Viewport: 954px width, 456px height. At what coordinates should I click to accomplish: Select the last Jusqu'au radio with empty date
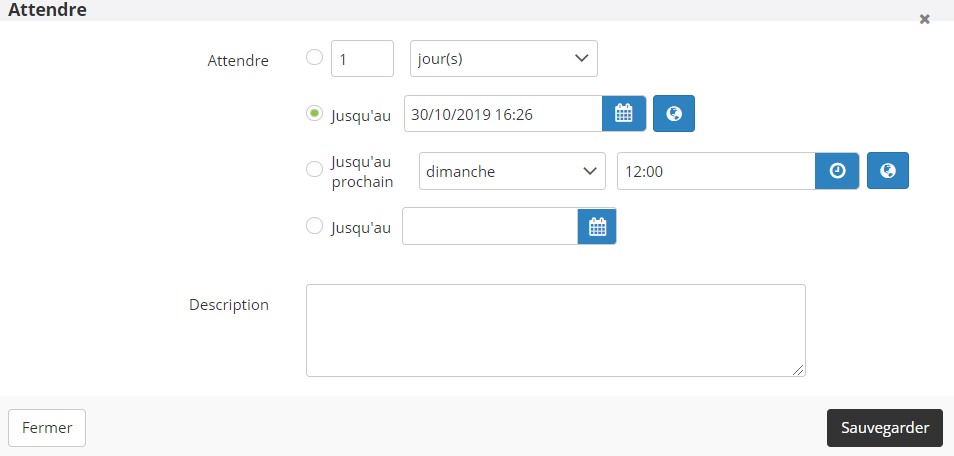pos(314,226)
